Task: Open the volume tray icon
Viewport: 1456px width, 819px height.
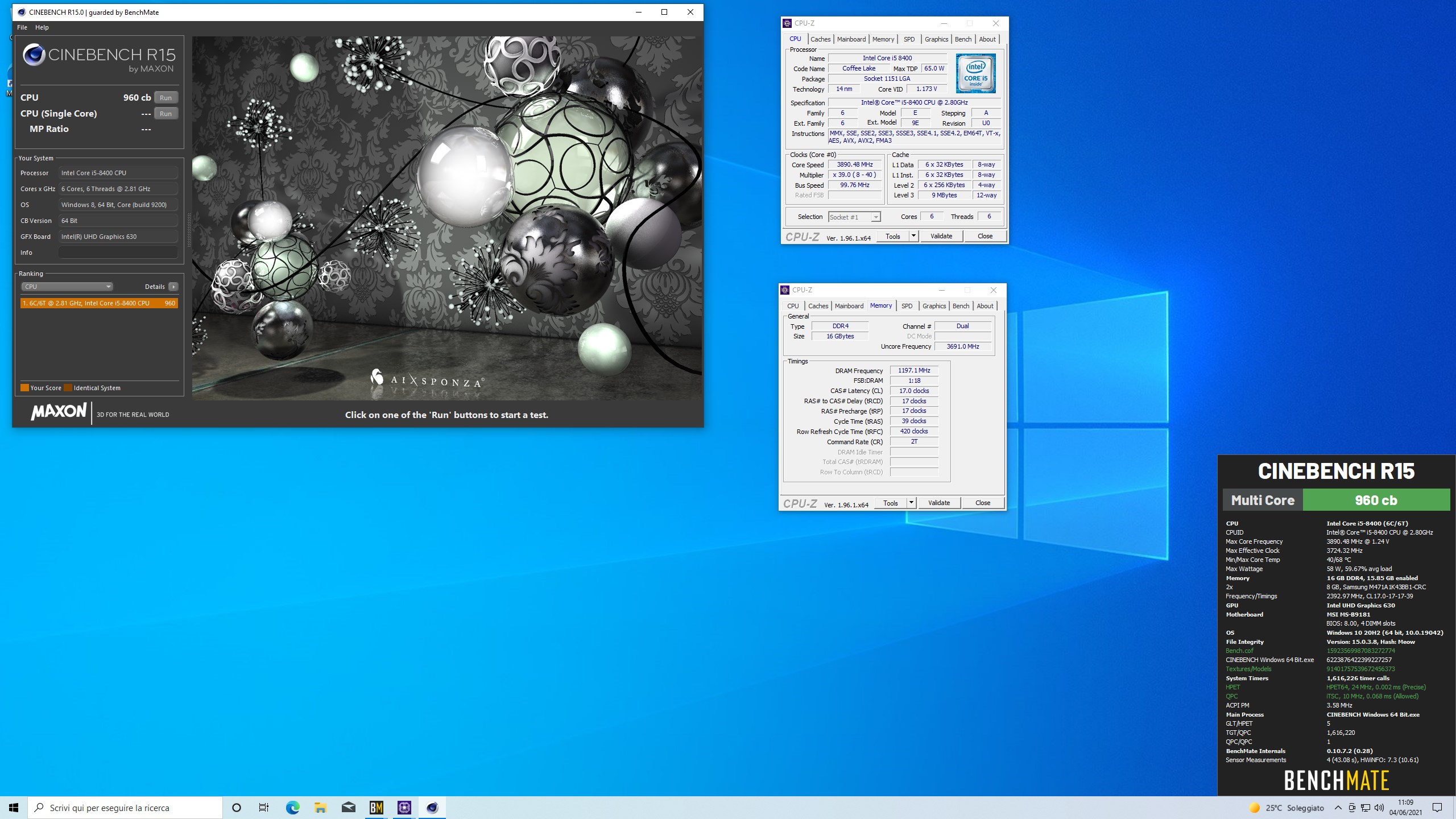Action: (x=1379, y=808)
